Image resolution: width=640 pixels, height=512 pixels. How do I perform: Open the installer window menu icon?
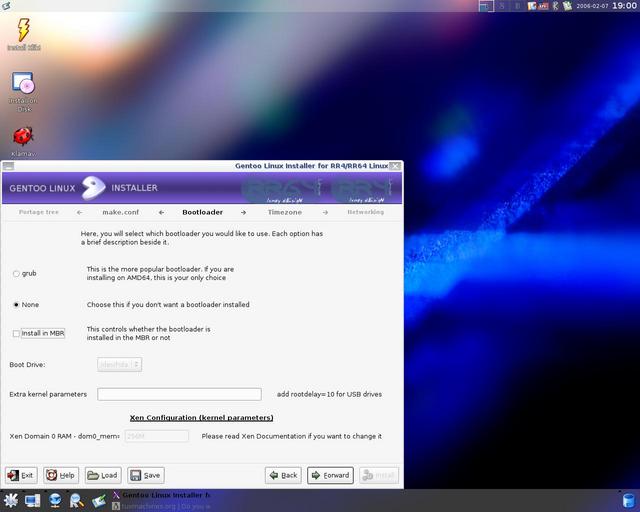(8, 166)
